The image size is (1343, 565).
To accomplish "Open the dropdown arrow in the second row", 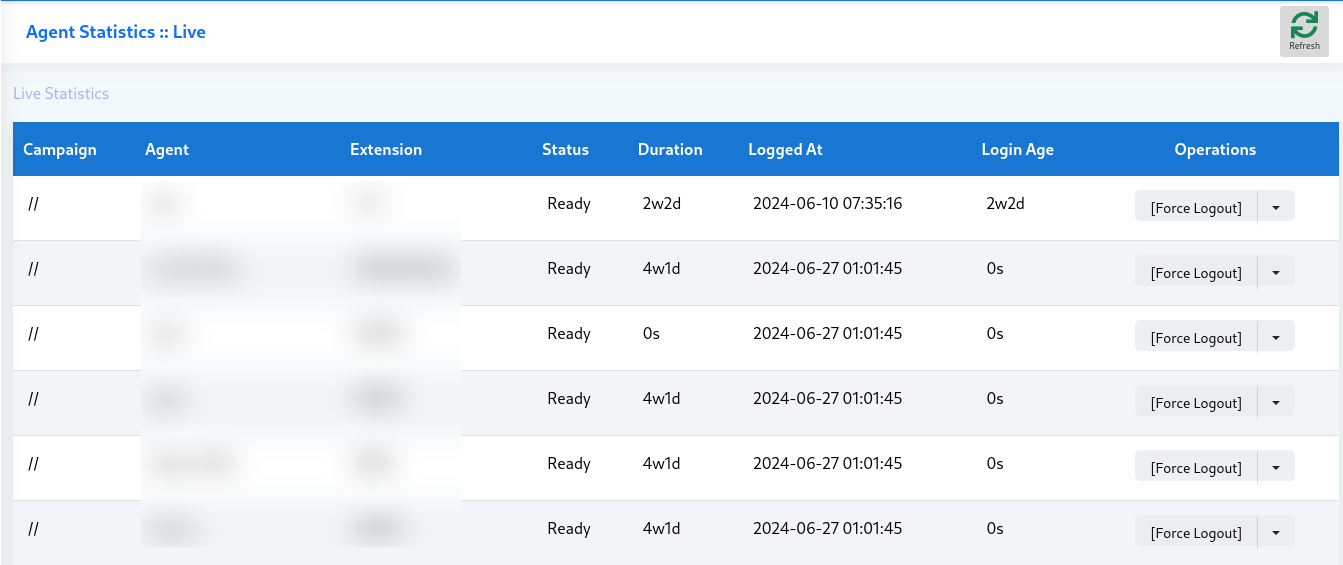I will pos(1276,272).
